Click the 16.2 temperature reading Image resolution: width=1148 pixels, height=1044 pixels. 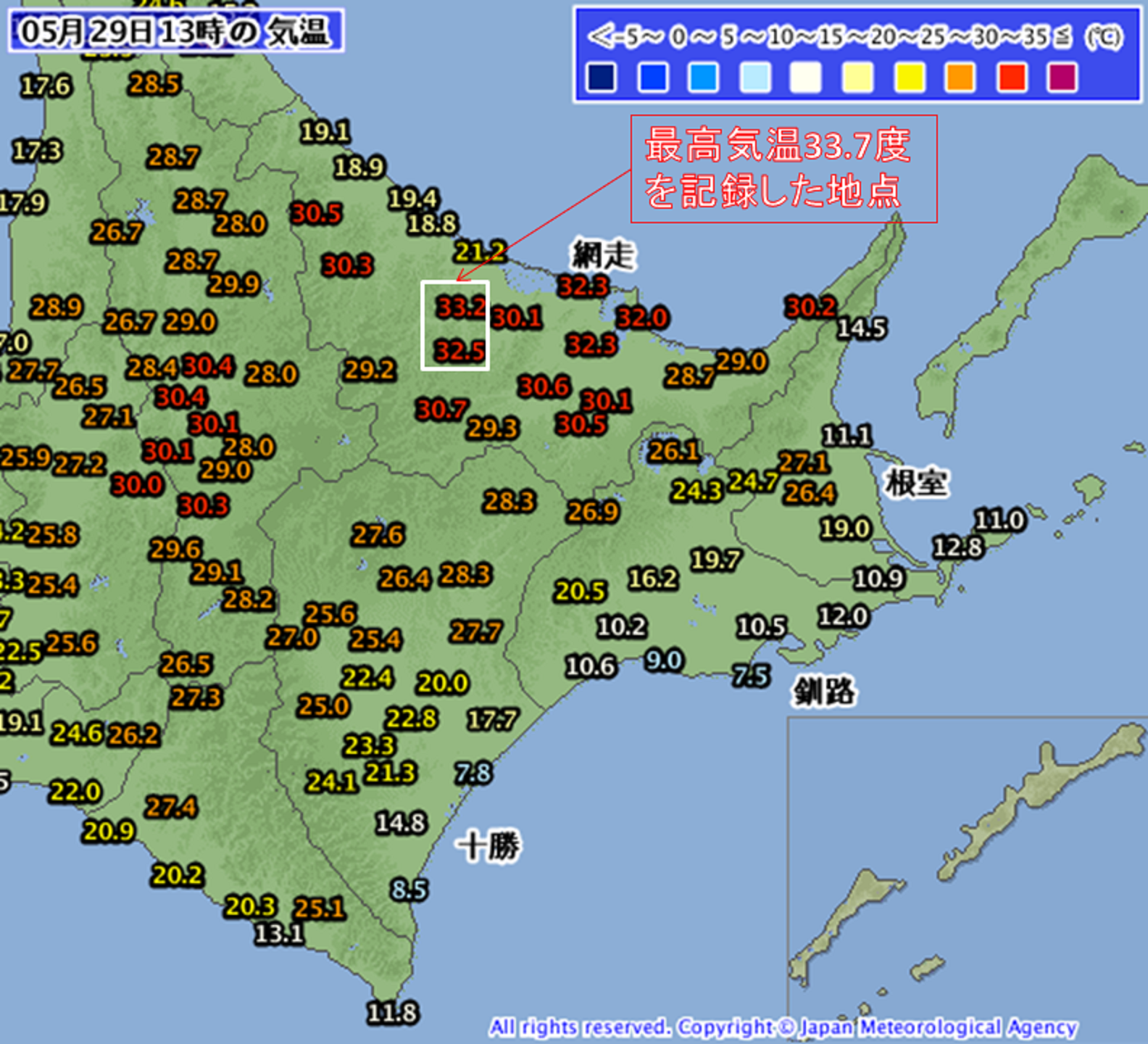(x=653, y=579)
